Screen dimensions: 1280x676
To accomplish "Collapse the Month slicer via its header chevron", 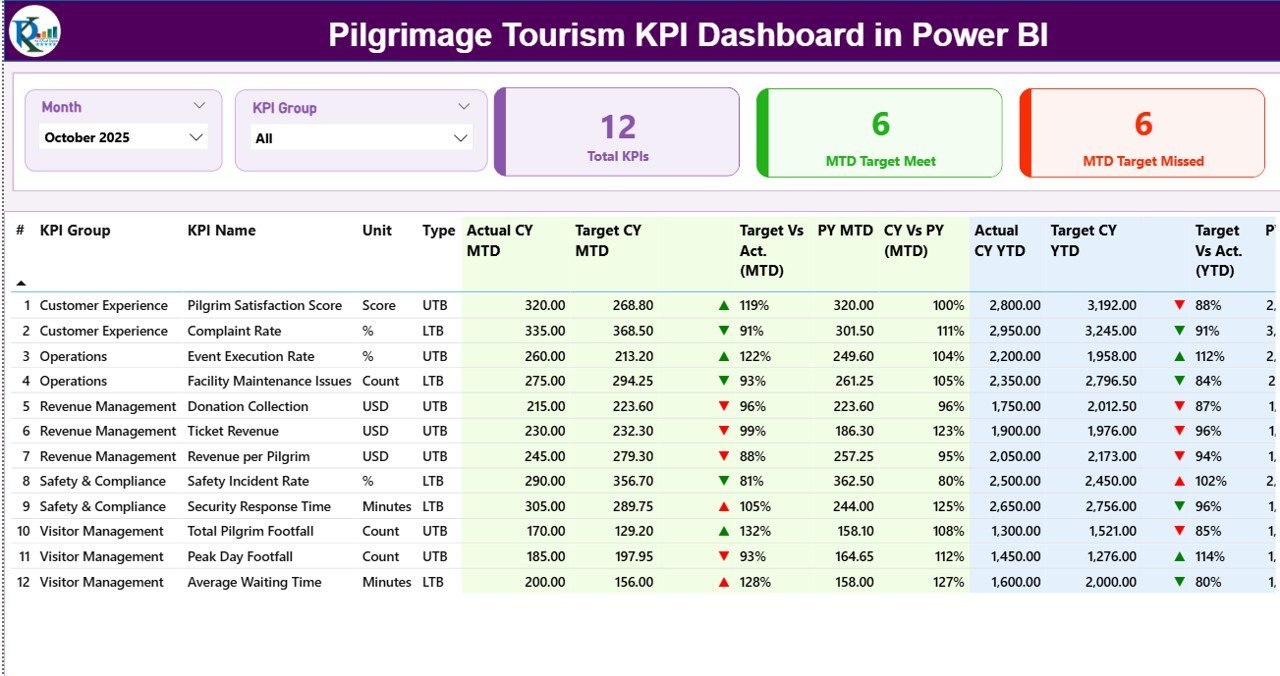I will tap(200, 104).
